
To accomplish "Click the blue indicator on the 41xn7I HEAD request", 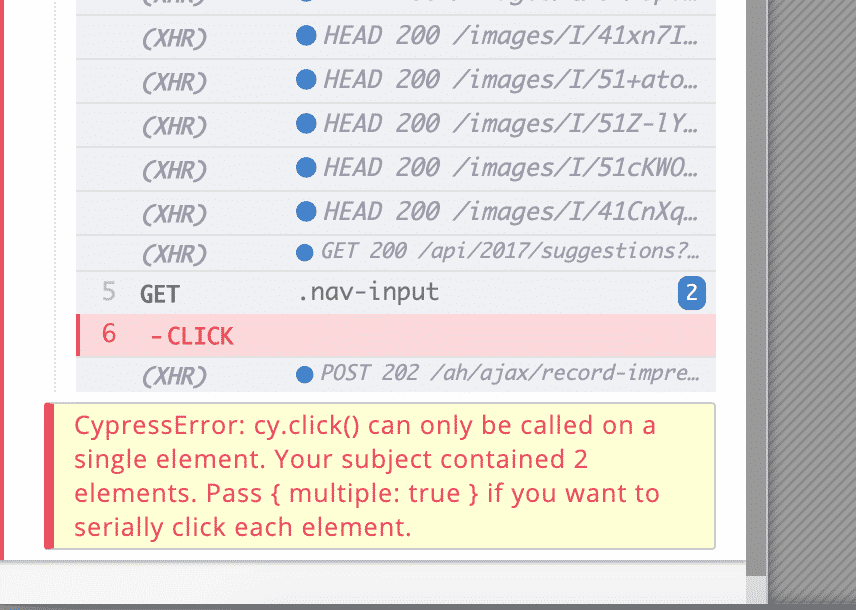I will tap(304, 35).
